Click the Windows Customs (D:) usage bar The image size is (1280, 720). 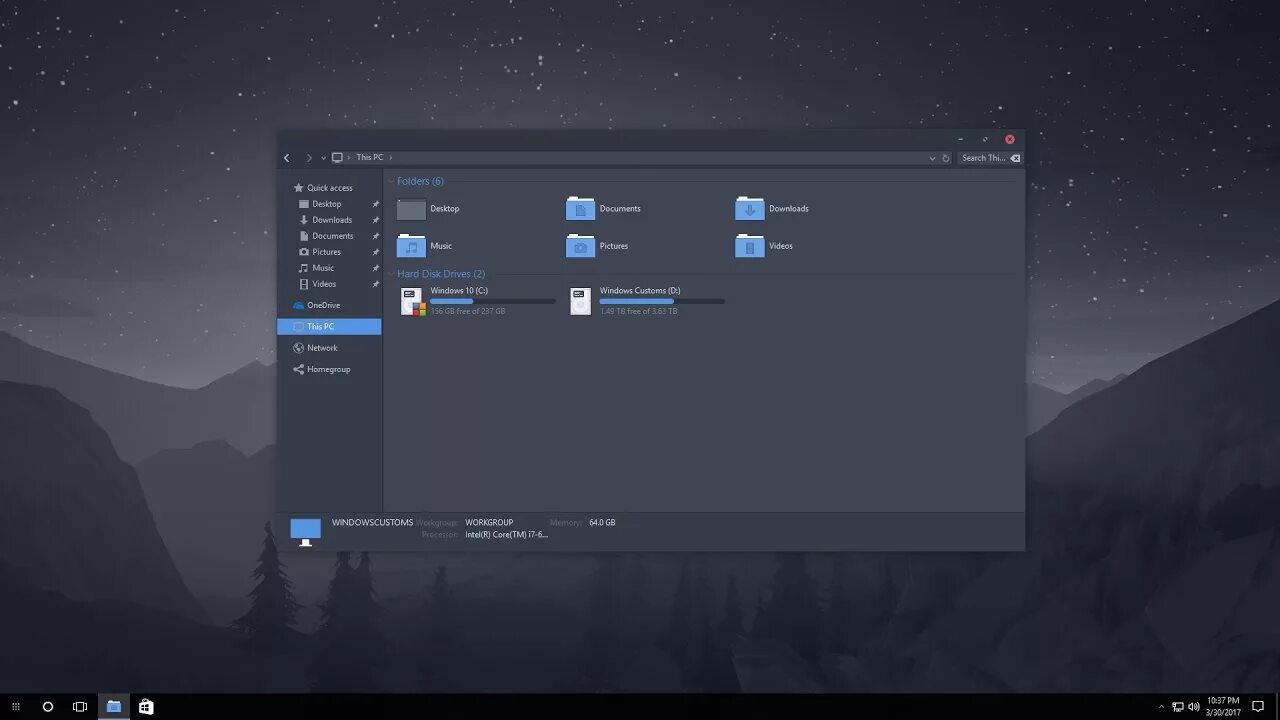662,301
